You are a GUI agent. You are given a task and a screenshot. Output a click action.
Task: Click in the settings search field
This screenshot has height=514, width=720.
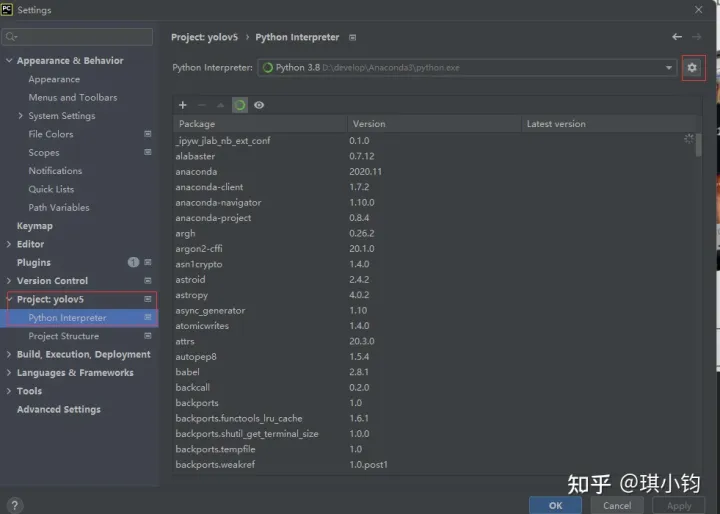click(x=77, y=37)
